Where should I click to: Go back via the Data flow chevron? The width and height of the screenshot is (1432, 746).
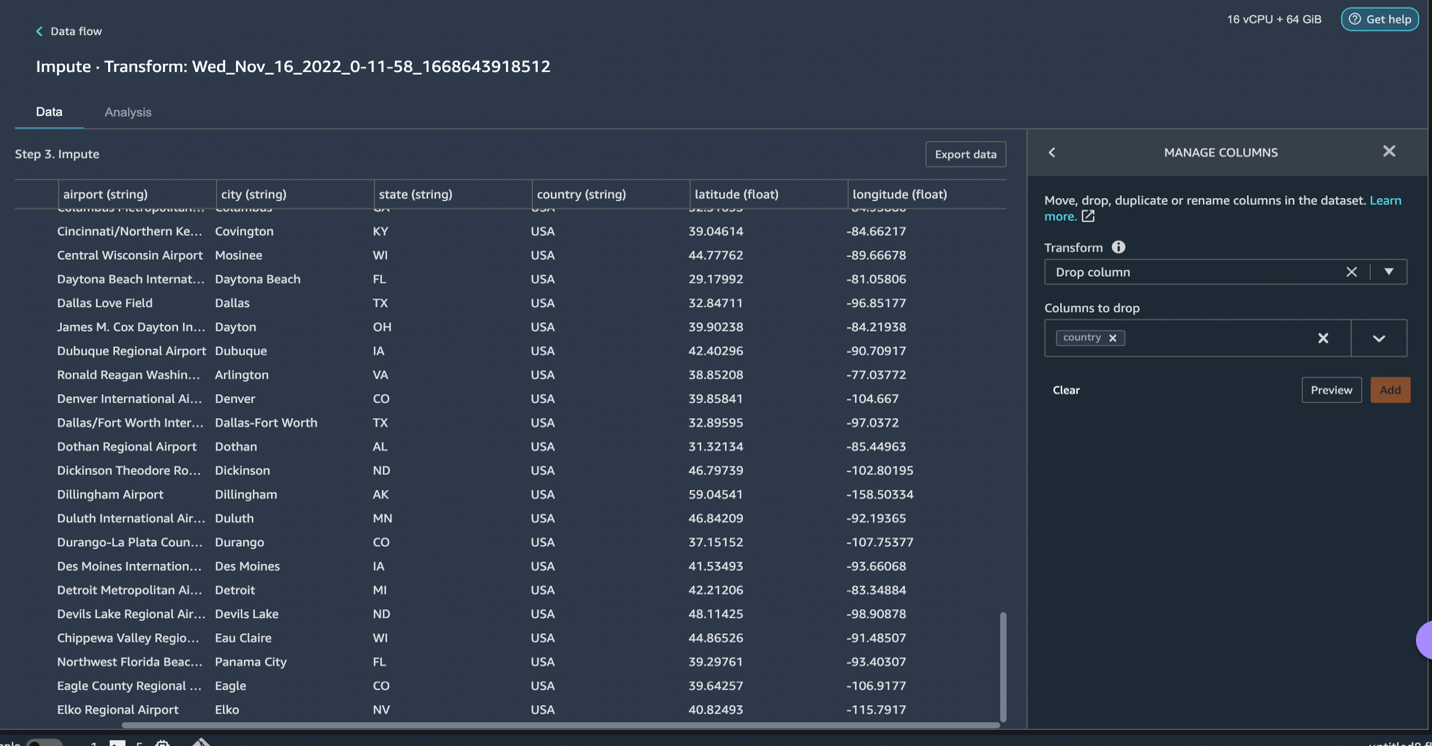pos(40,32)
